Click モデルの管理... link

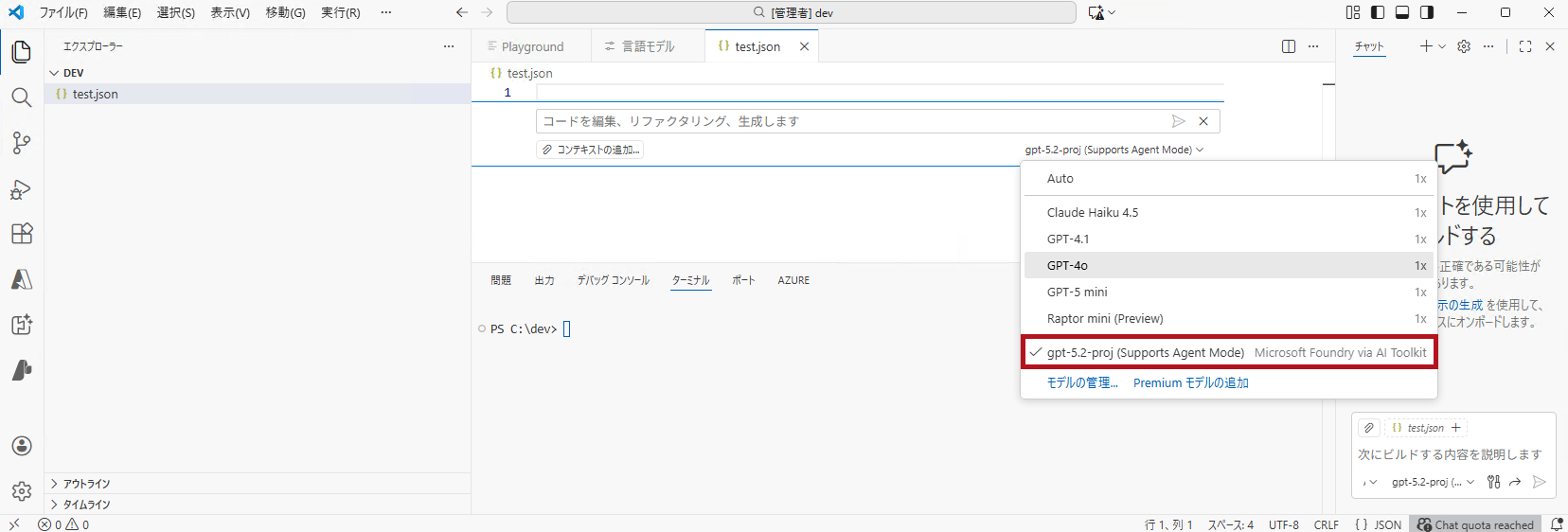tap(1082, 382)
